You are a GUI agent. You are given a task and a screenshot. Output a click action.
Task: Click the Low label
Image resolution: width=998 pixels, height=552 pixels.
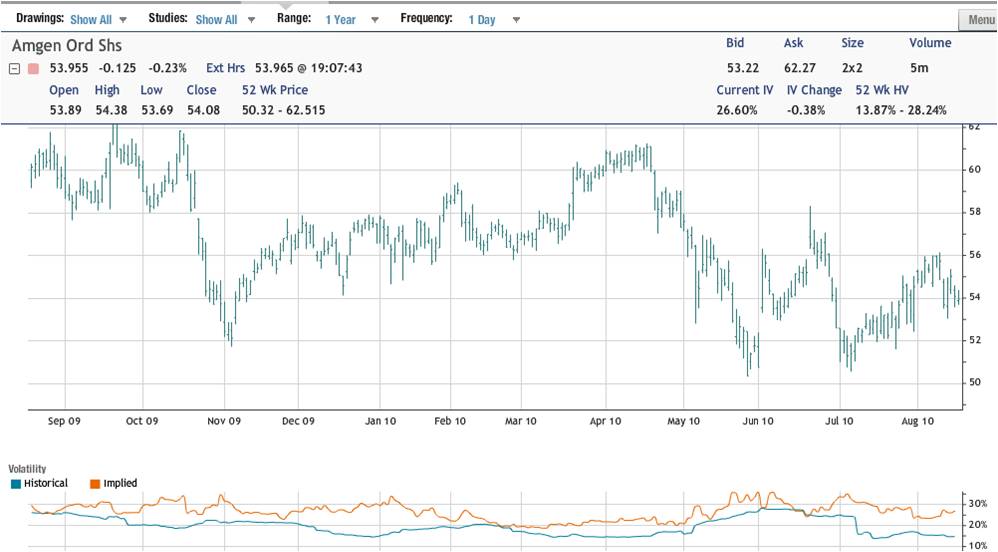click(x=151, y=90)
